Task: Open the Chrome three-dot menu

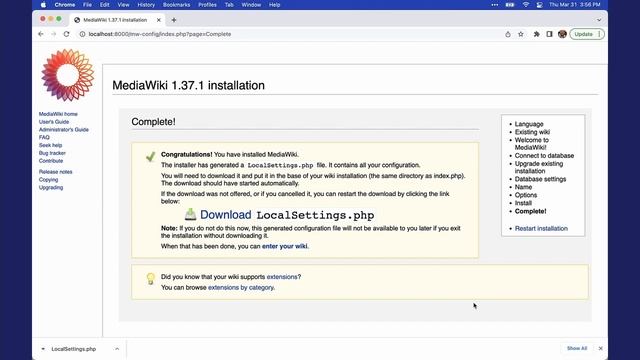Action: pyautogui.click(x=599, y=34)
